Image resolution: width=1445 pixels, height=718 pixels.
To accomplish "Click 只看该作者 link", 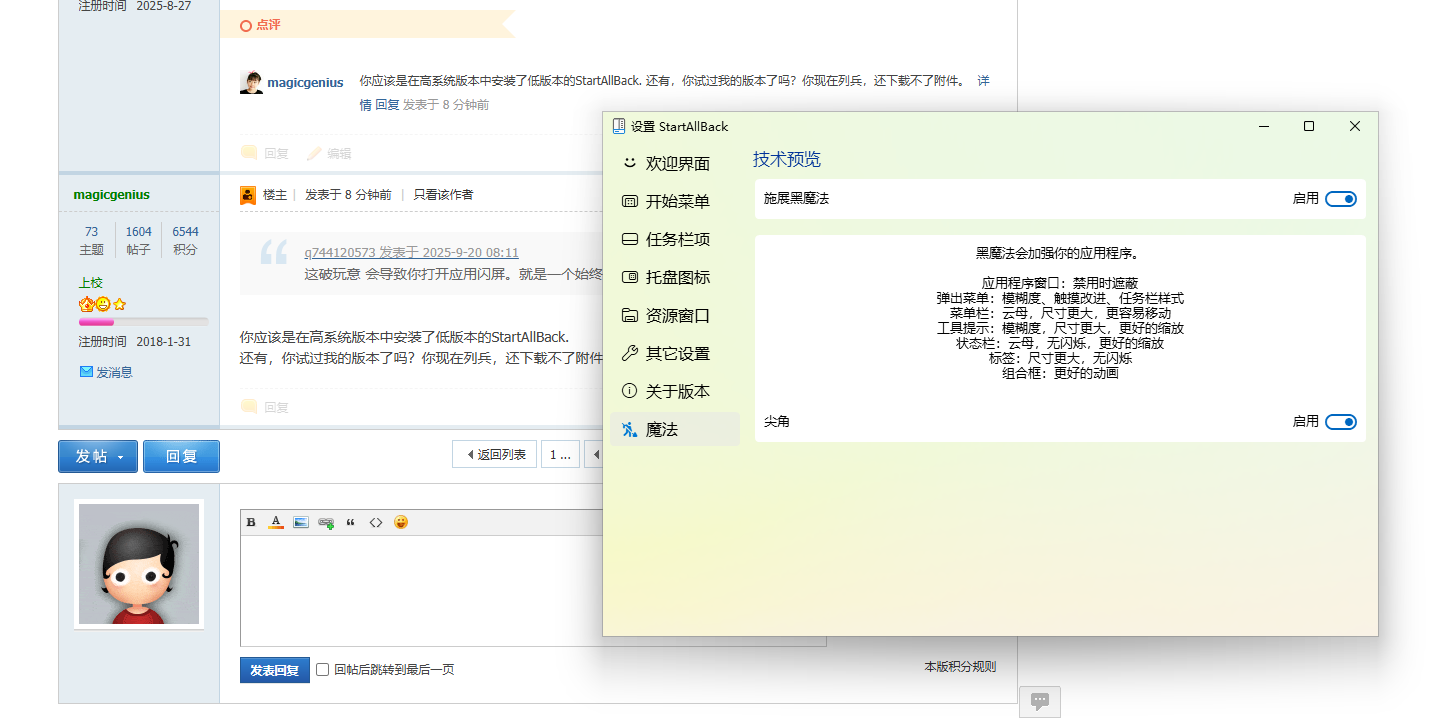I will click(444, 195).
